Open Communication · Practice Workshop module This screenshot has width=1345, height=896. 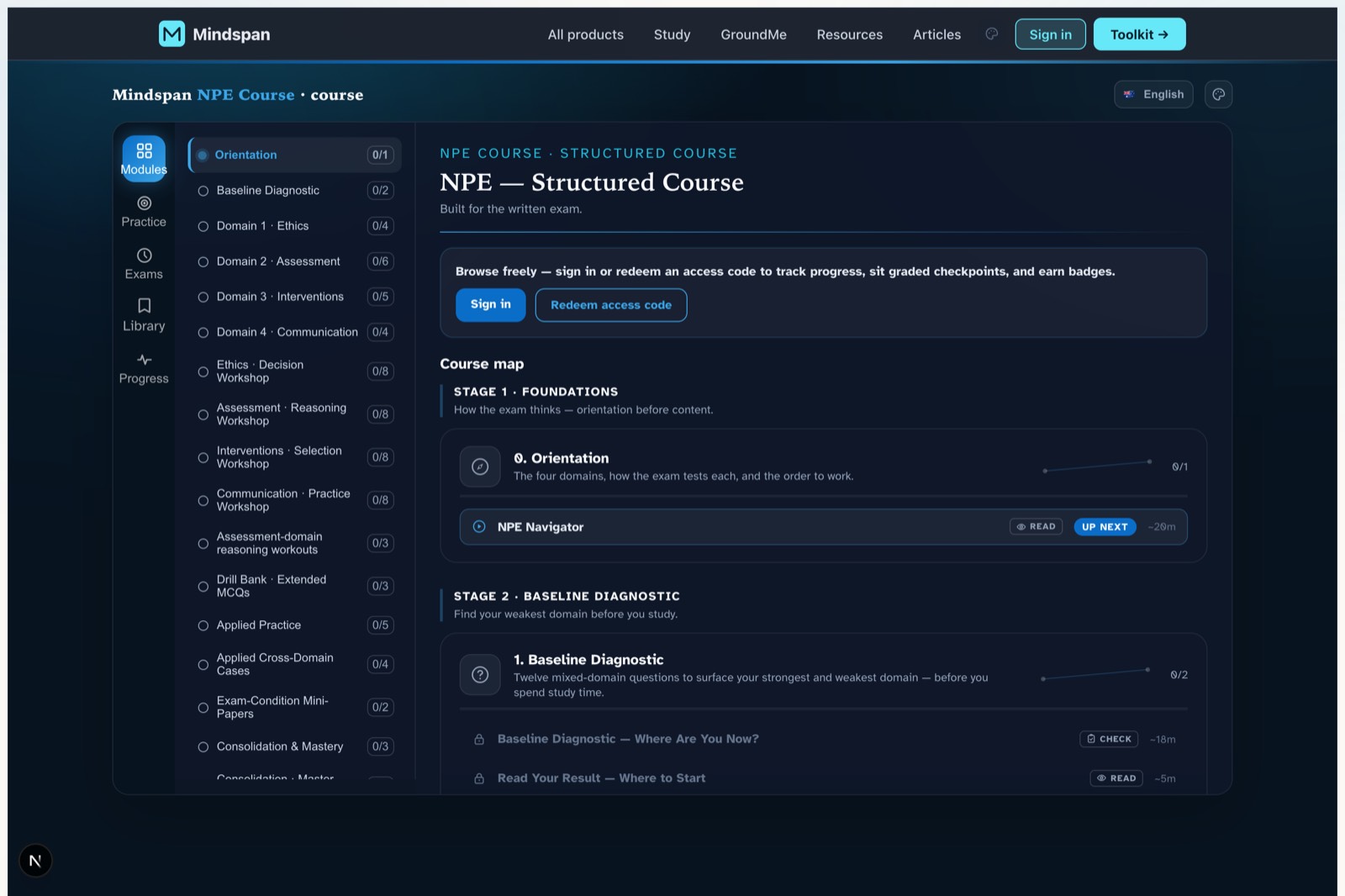click(x=294, y=500)
